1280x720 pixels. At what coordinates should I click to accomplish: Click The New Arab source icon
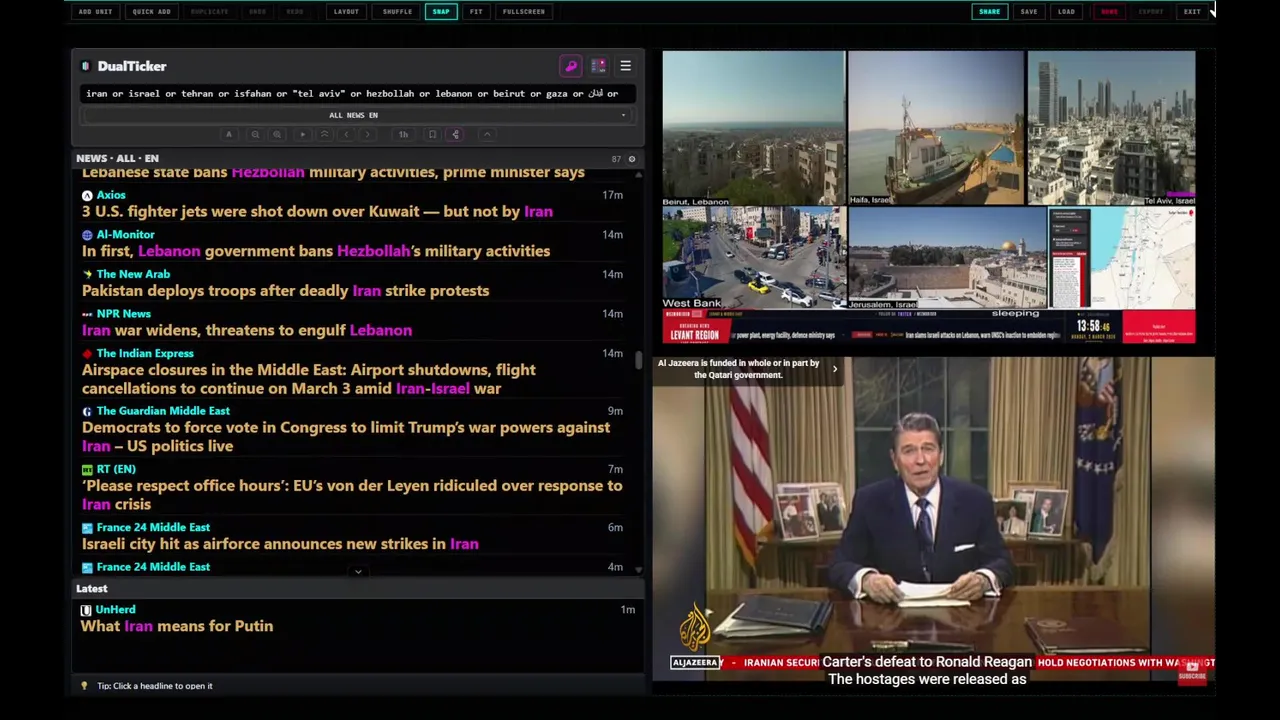coord(87,274)
